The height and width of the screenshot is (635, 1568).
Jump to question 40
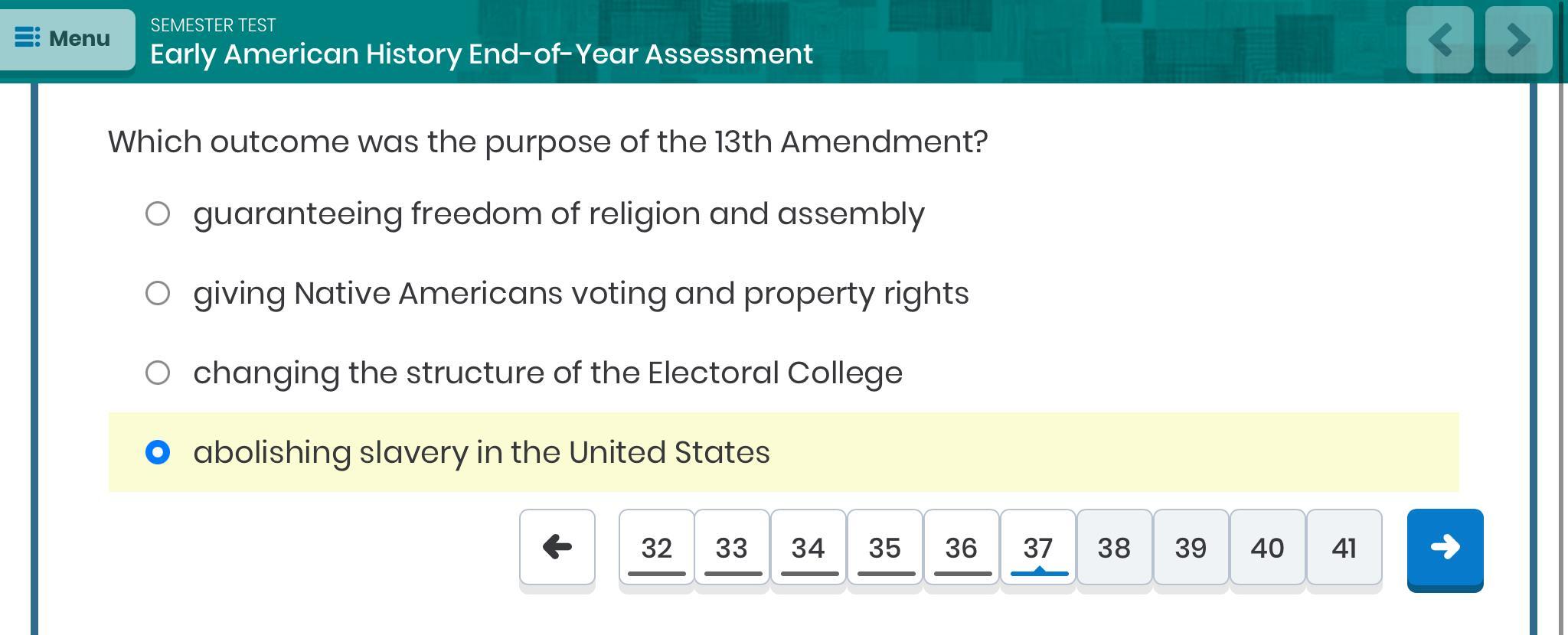coord(1267,548)
